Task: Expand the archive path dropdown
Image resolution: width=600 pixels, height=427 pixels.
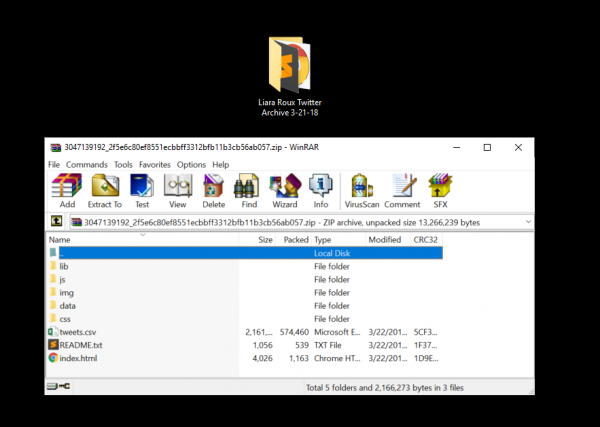Action: [x=523, y=222]
